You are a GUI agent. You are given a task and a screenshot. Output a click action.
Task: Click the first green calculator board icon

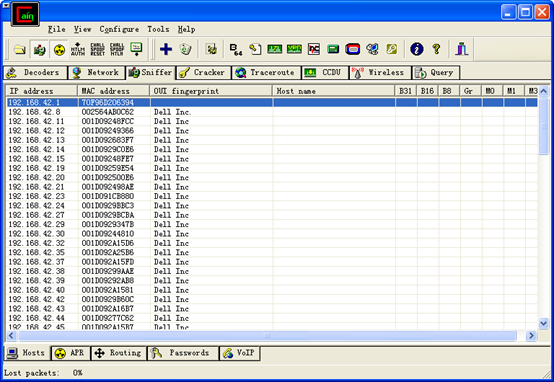click(275, 49)
